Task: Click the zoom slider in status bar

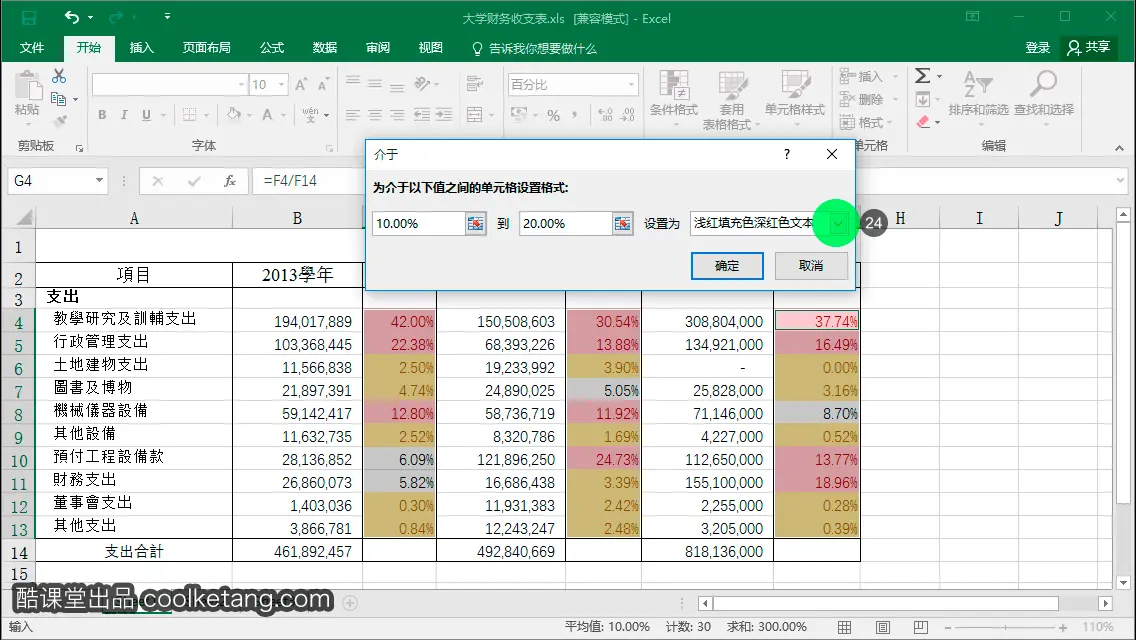Action: coord(1004,627)
